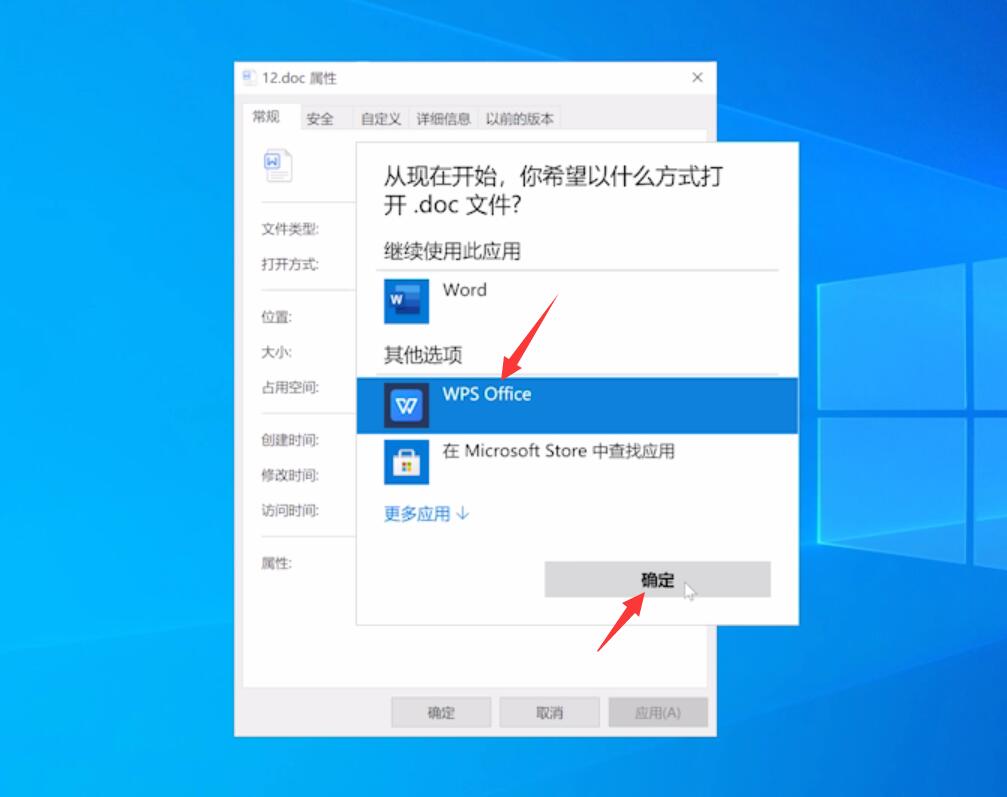The height and width of the screenshot is (797, 1007).
Task: Switch to the 安全 tab
Action: 318,117
